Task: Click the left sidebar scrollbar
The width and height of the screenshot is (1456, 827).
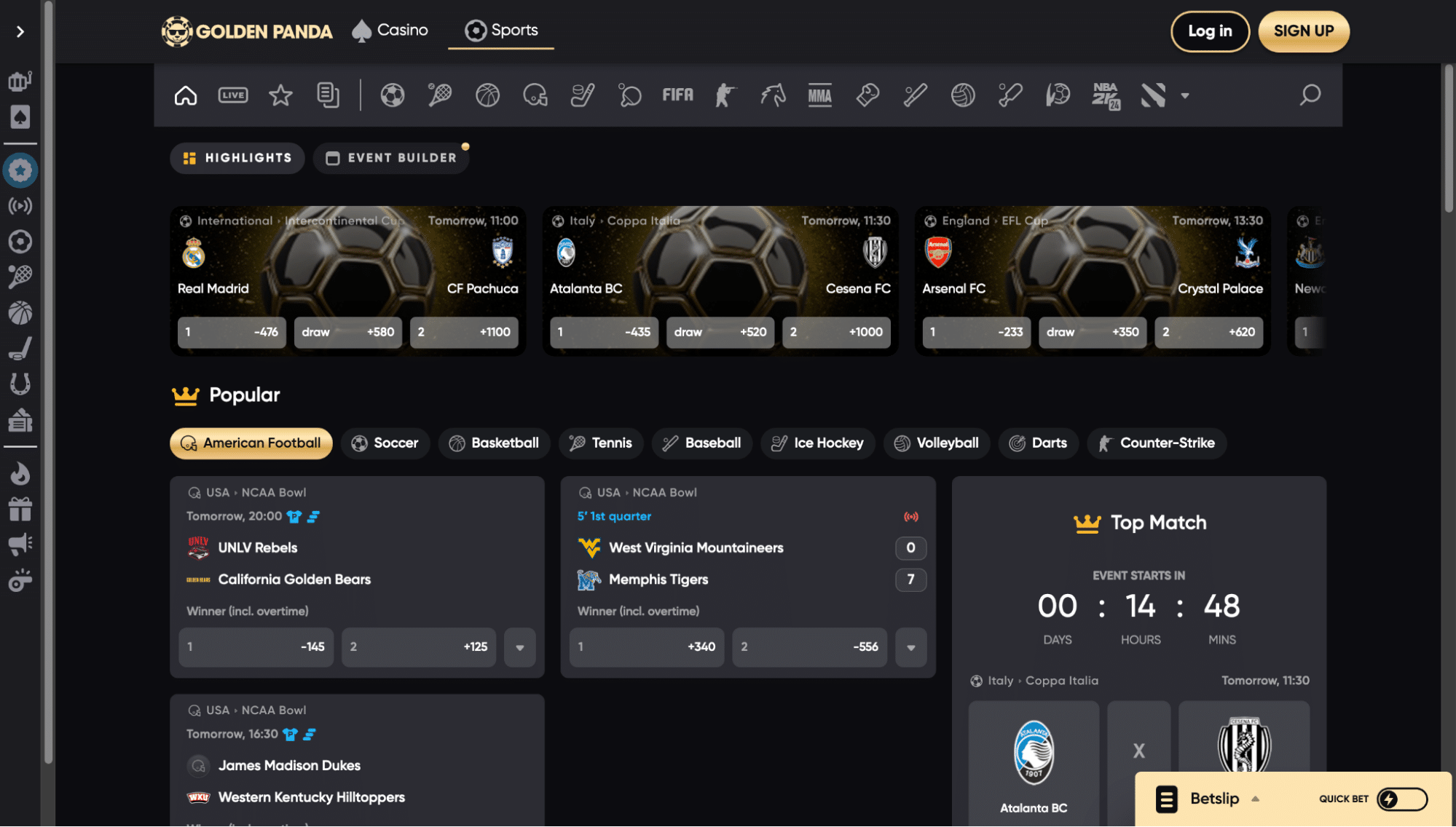Action: click(49, 382)
